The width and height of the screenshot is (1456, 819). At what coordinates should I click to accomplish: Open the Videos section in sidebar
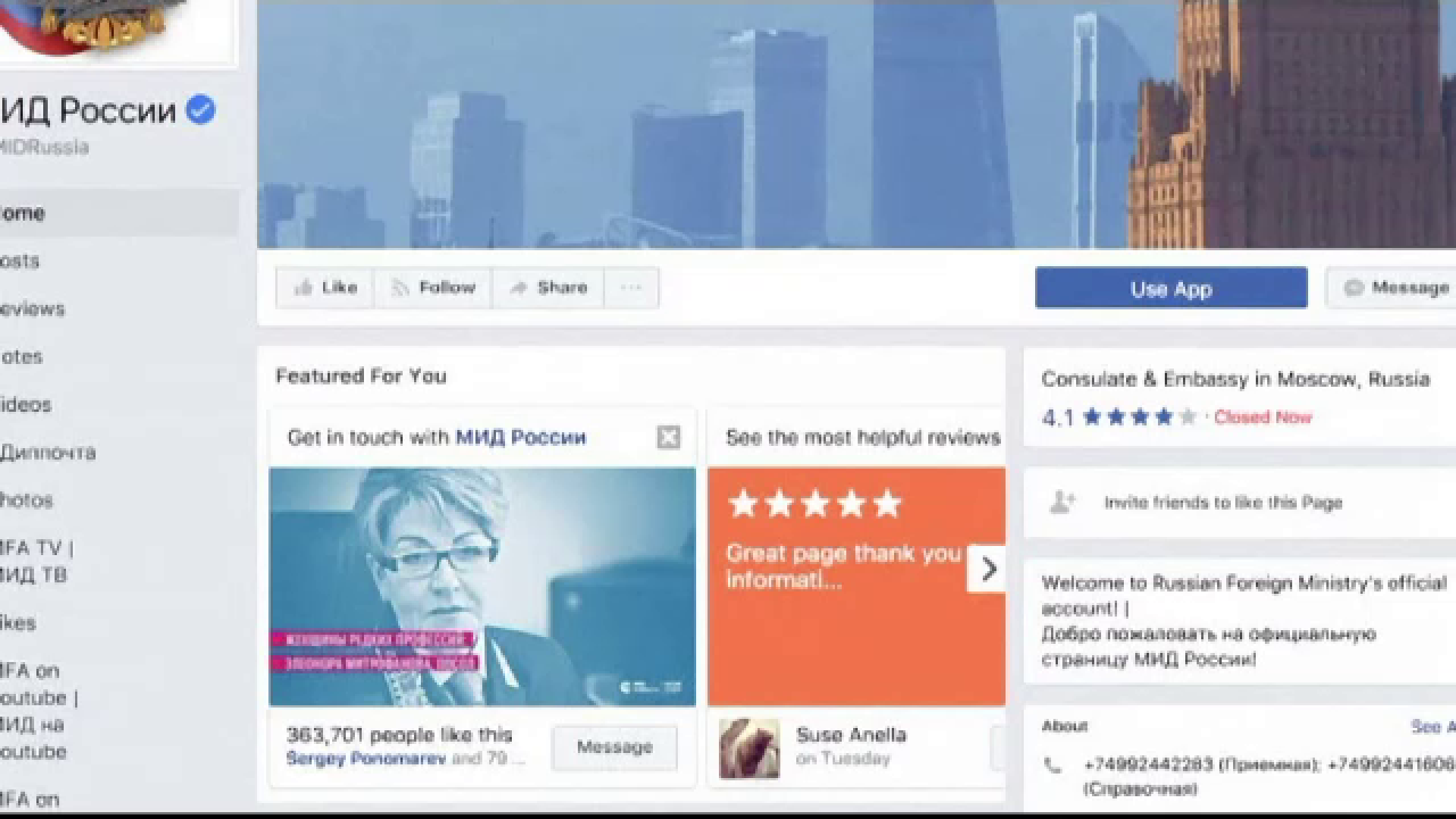click(26, 405)
